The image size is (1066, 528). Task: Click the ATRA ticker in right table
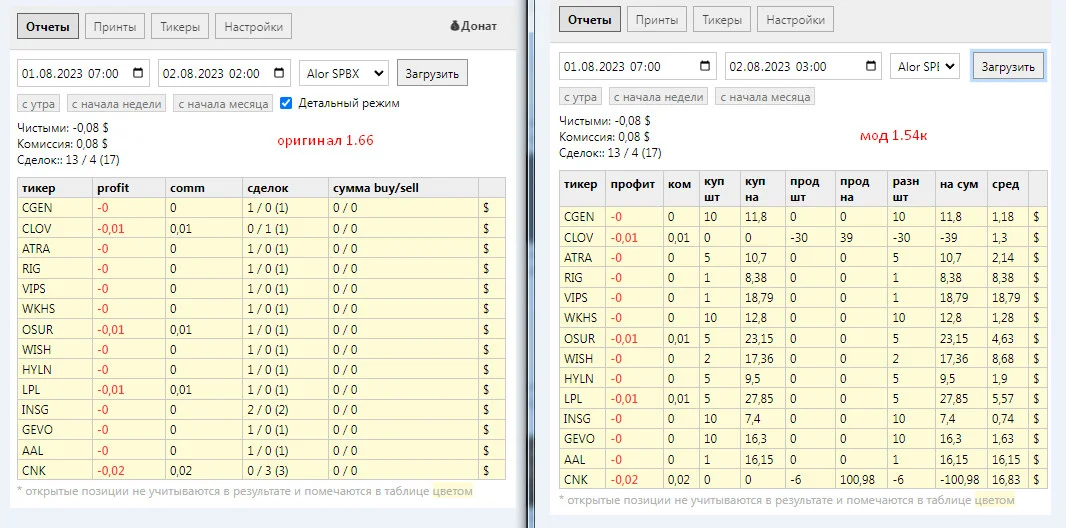click(x=579, y=258)
